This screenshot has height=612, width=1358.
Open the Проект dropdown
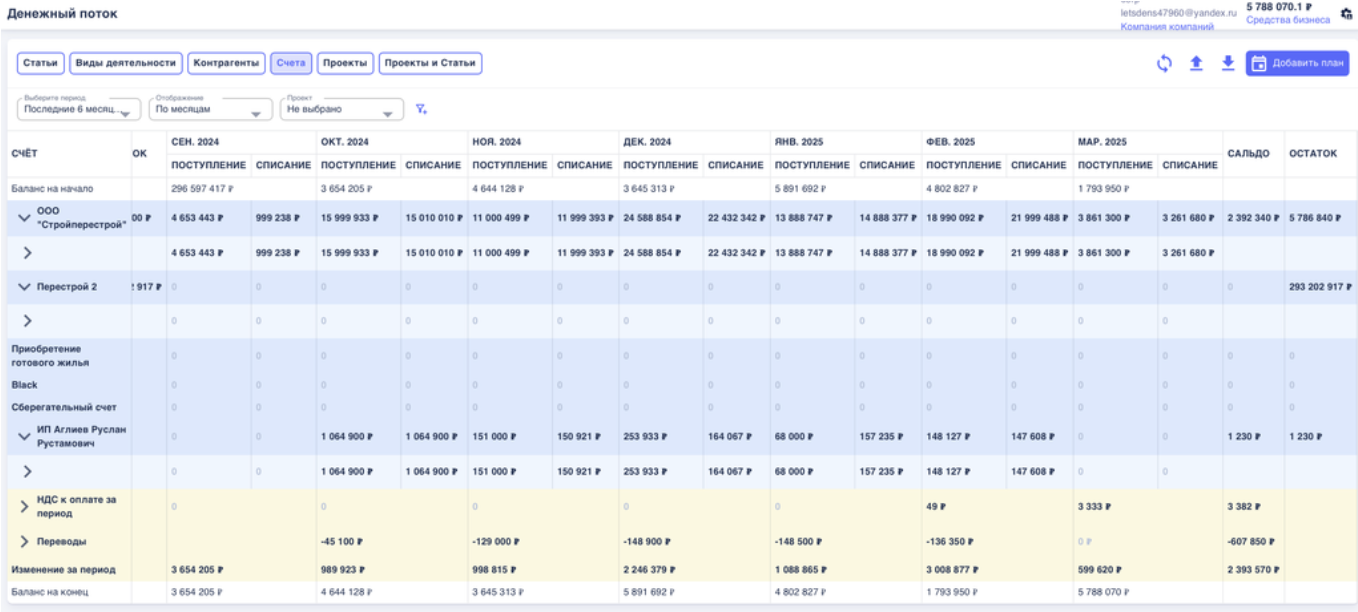pos(340,109)
